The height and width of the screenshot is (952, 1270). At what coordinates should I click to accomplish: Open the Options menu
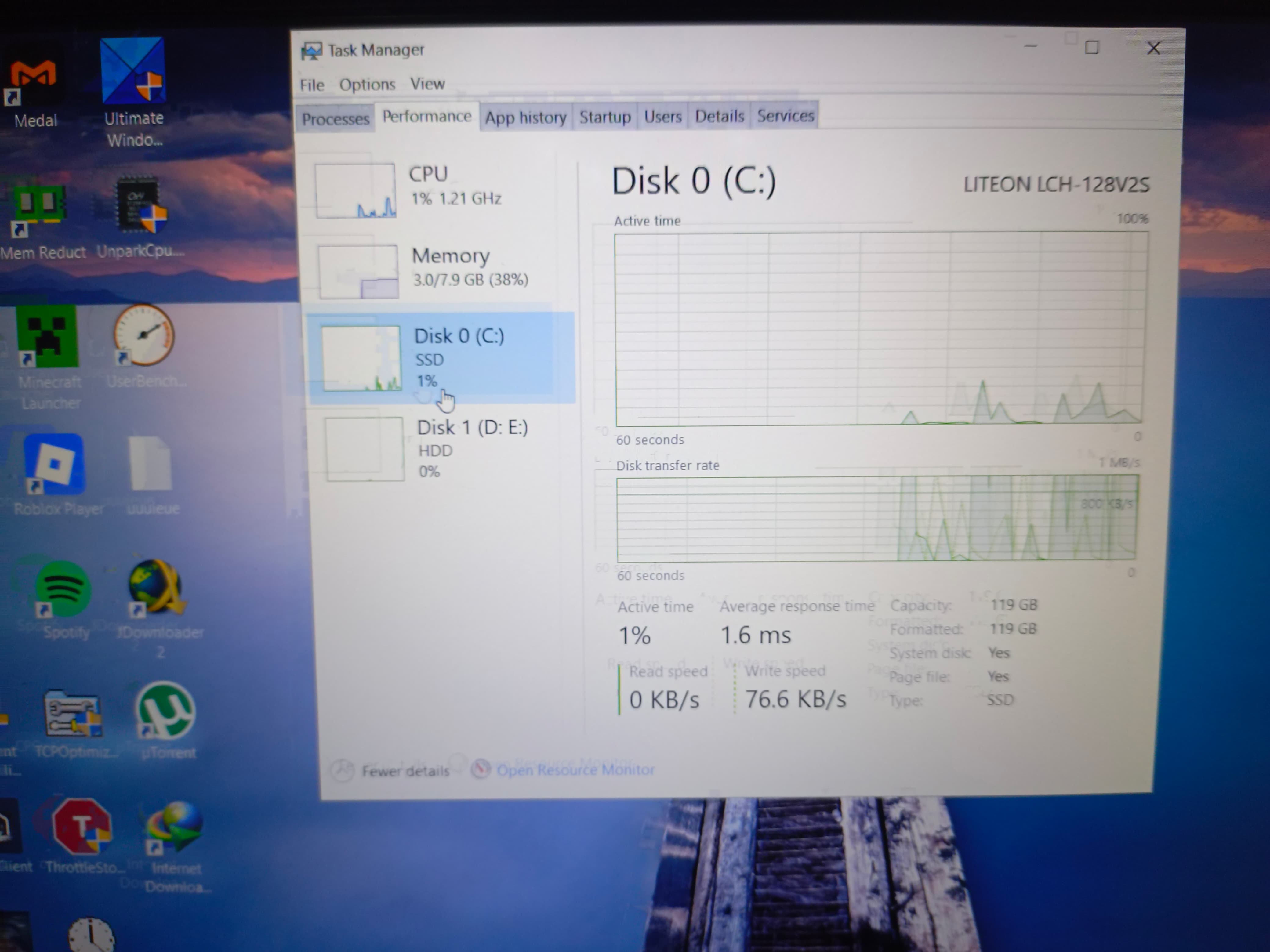[x=367, y=85]
